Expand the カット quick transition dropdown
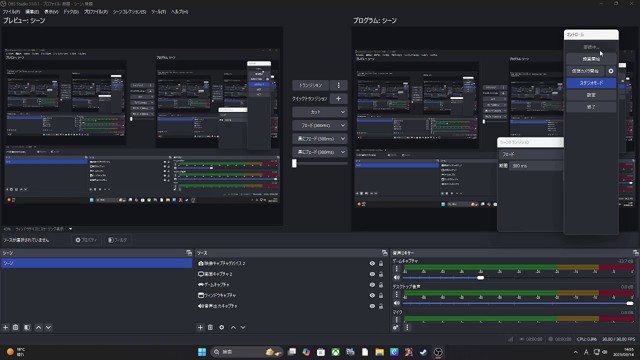 [343, 112]
